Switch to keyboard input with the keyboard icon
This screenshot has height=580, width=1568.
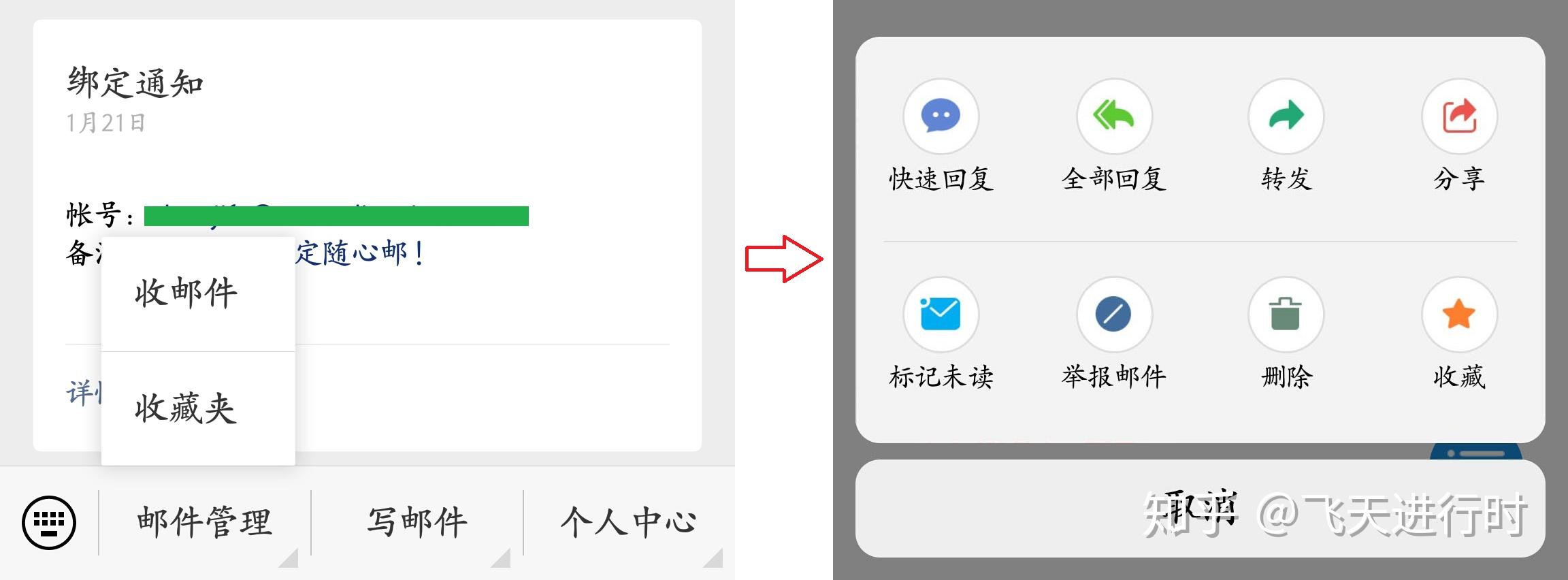[x=49, y=522]
